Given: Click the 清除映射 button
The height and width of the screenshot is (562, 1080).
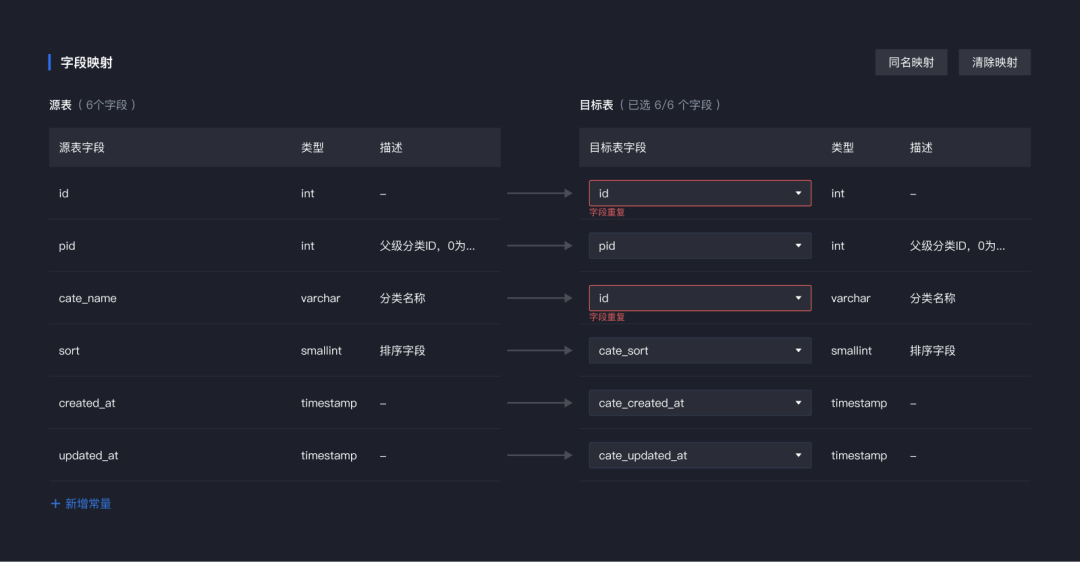Looking at the screenshot, I should (x=995, y=62).
